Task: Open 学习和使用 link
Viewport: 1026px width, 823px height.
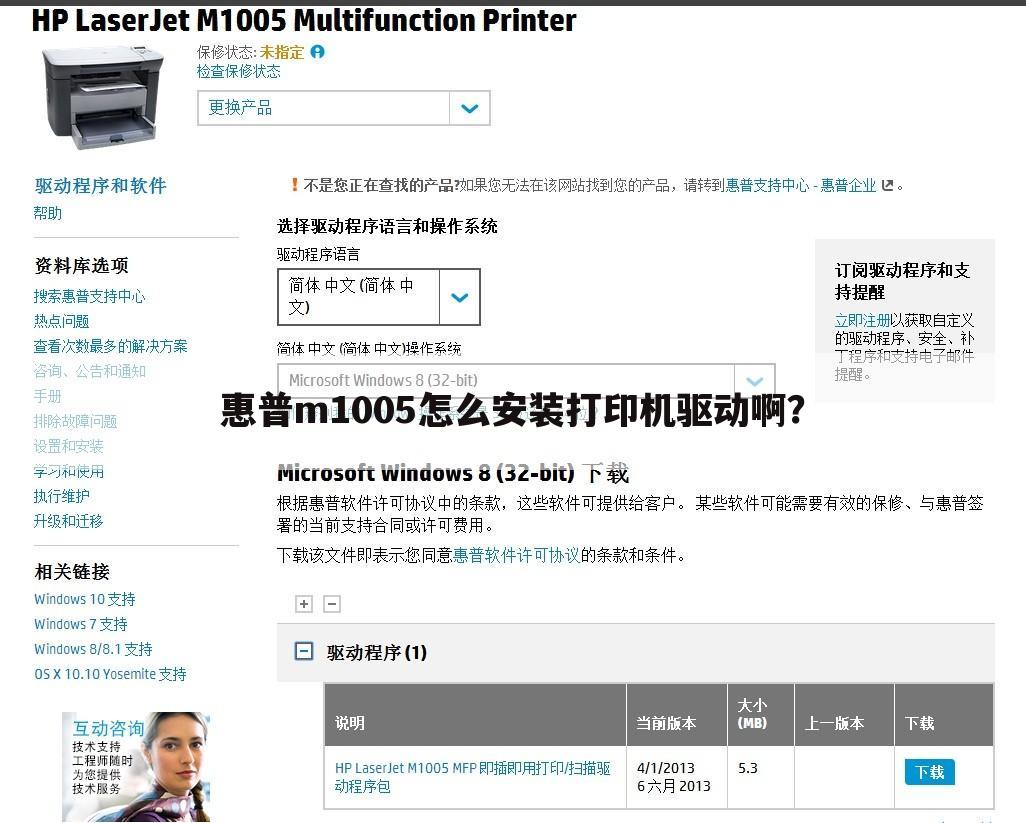Action: coord(69,471)
